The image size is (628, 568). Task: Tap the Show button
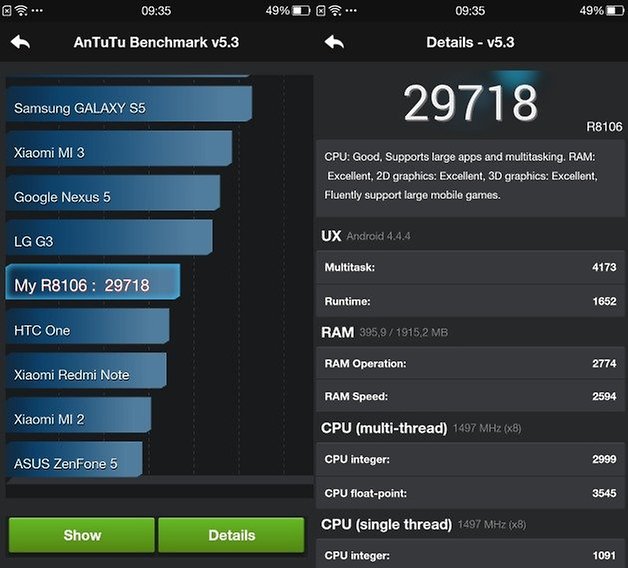(x=82, y=535)
